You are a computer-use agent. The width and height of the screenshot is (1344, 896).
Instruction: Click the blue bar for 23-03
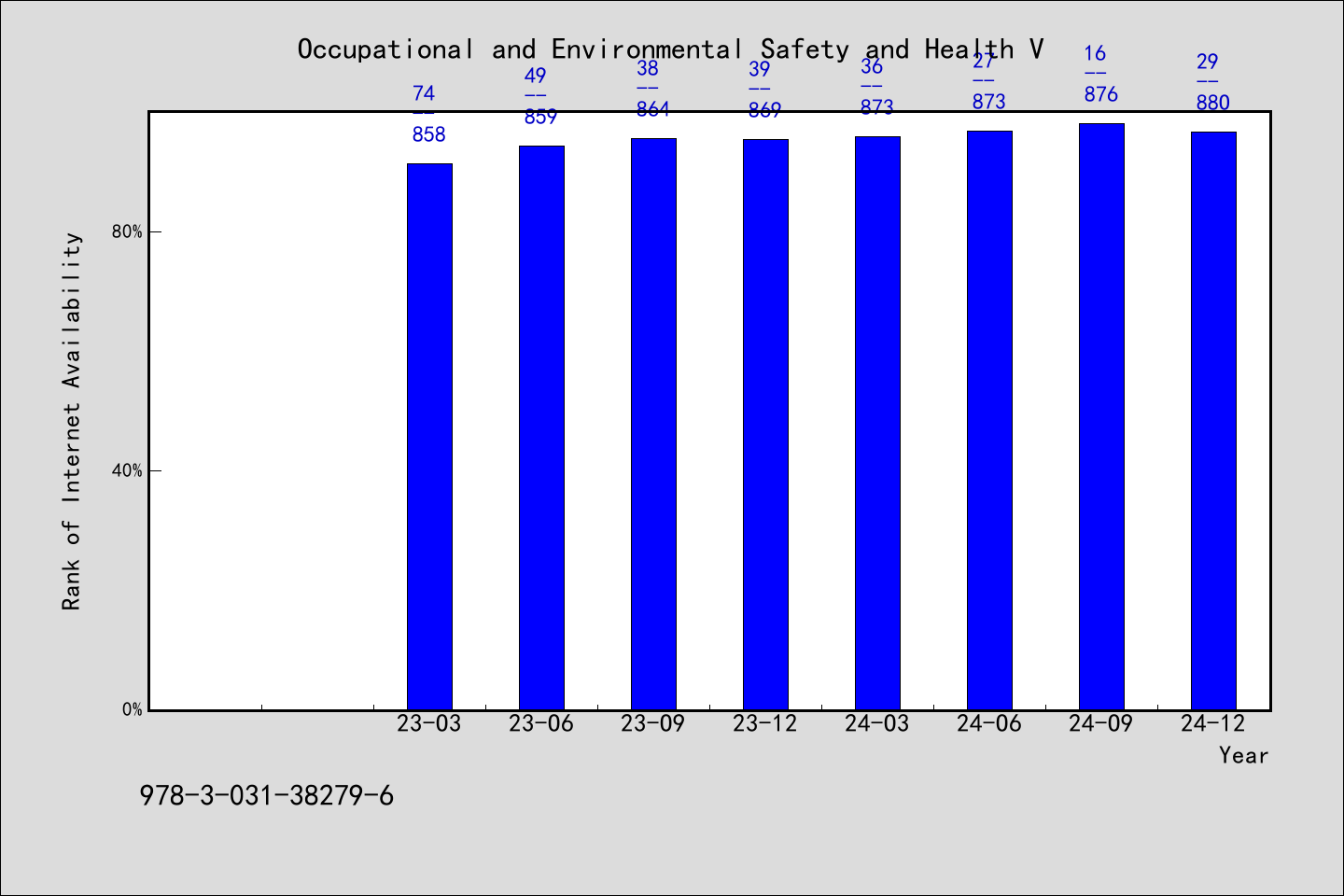(429, 437)
